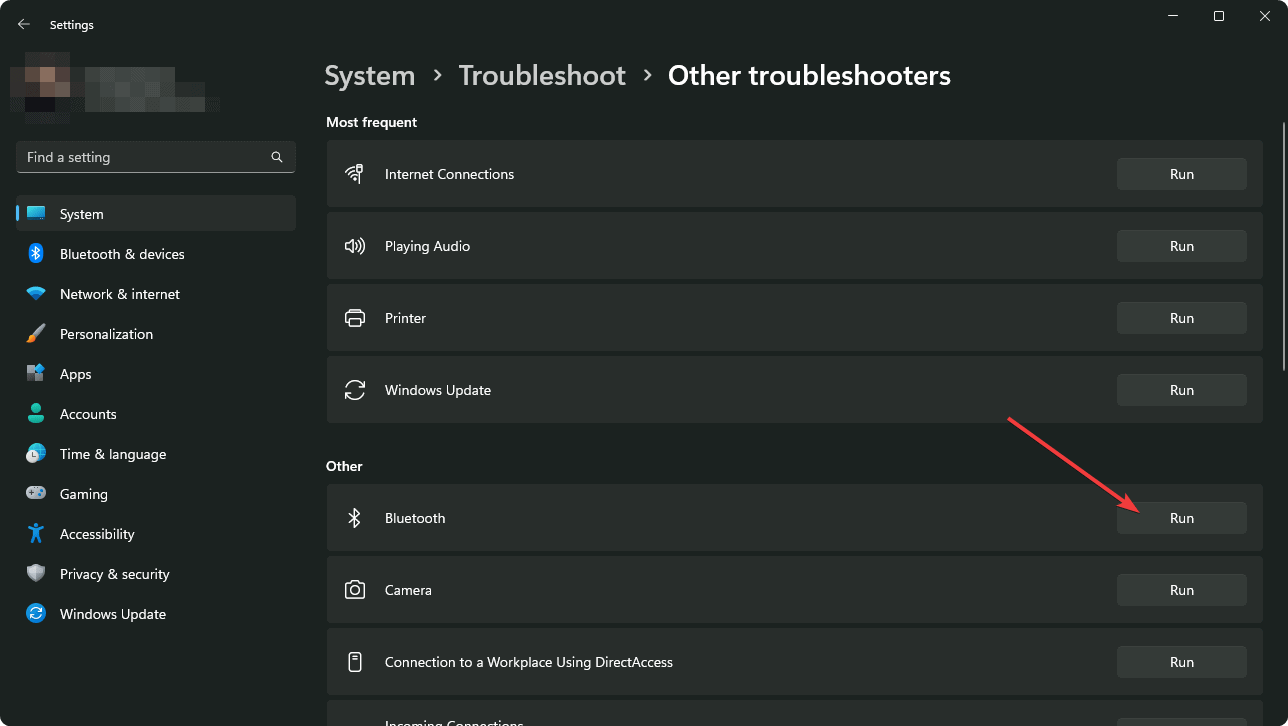Click the Windows Update refresh icon
Viewport: 1288px width, 726px height.
(x=355, y=389)
